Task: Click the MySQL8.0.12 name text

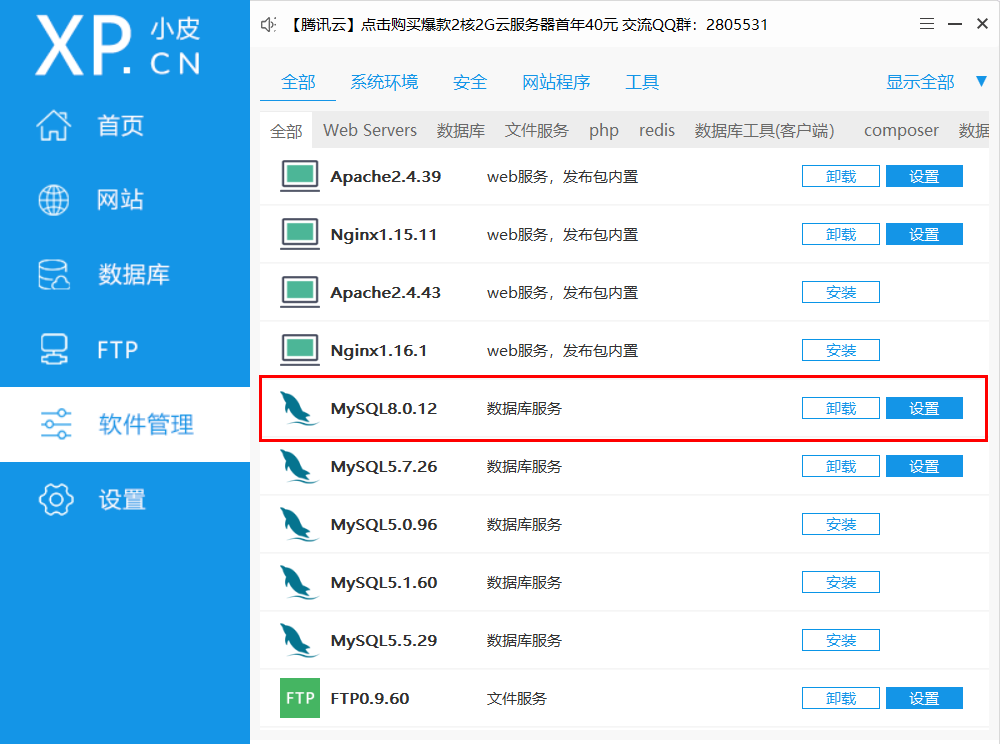Action: tap(383, 409)
